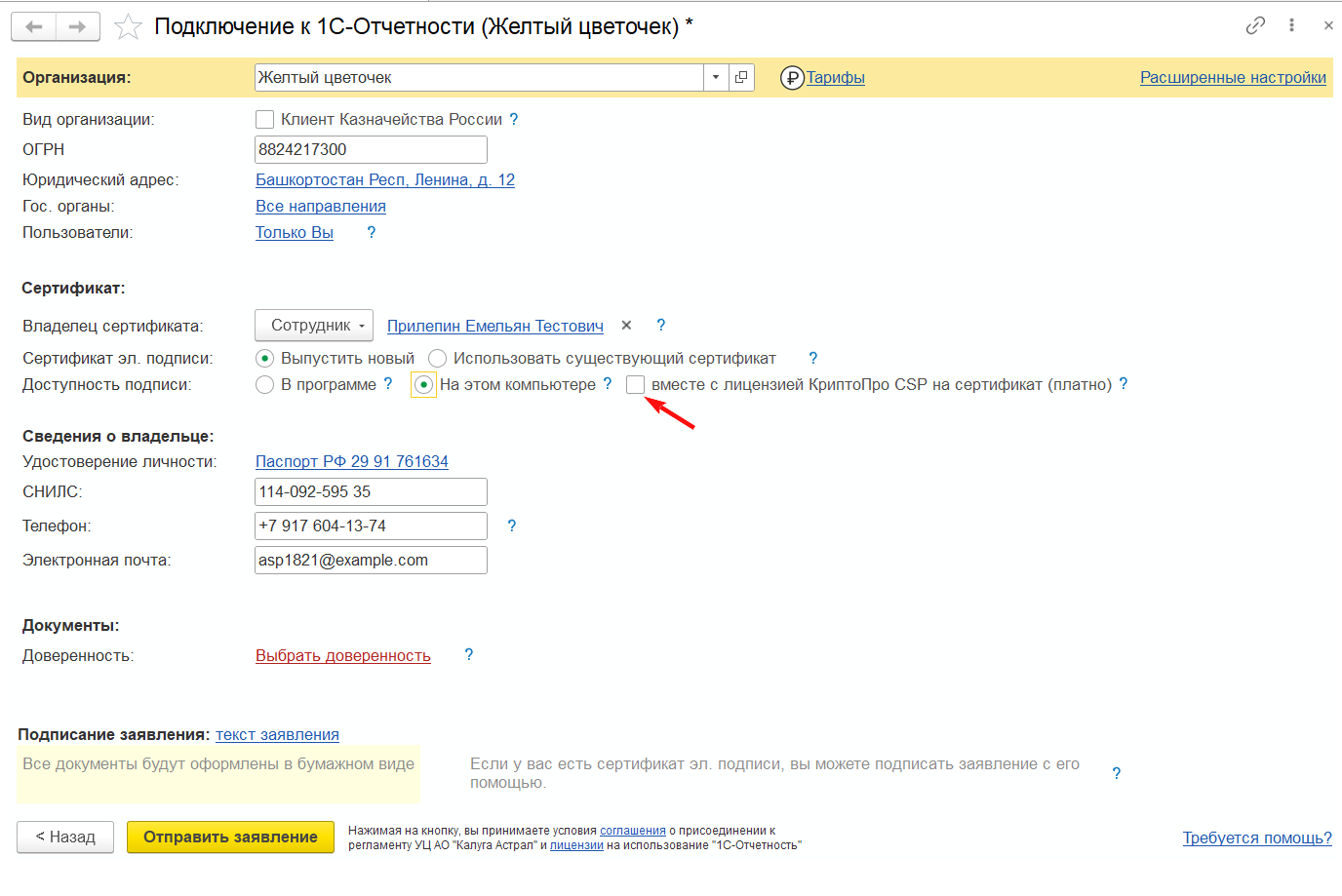The height and width of the screenshot is (896, 1342).
Task: Go back with the left arrow button
Action: [x=34, y=26]
